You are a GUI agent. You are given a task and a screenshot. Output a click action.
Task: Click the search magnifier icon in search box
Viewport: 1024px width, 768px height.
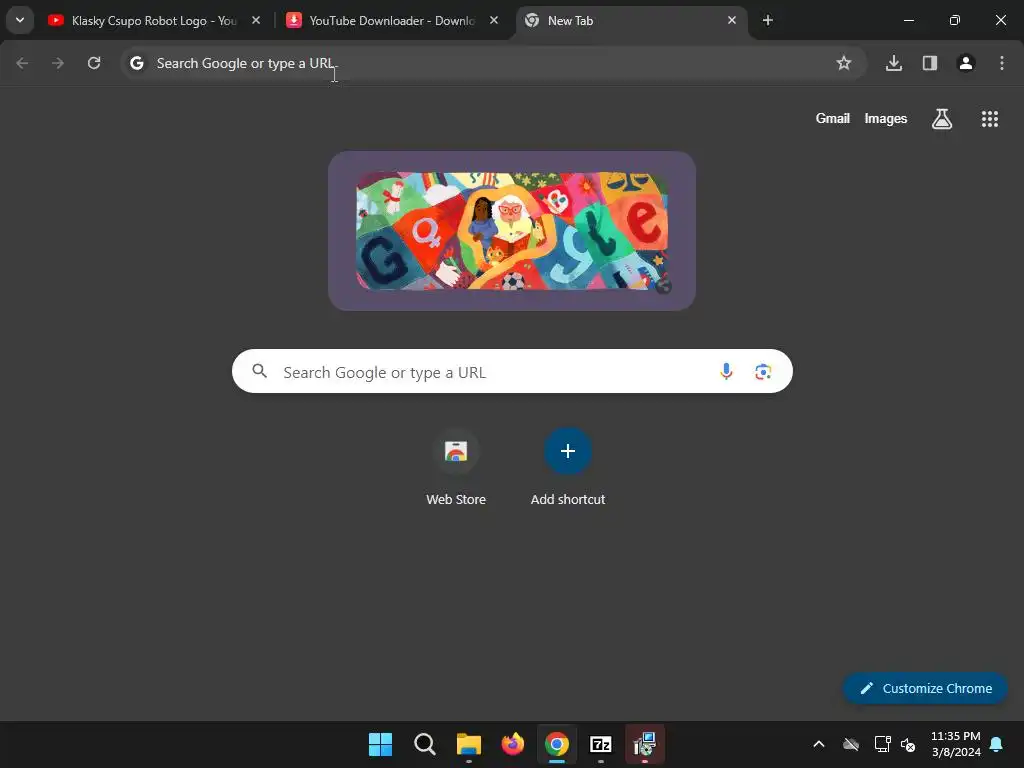[260, 371]
